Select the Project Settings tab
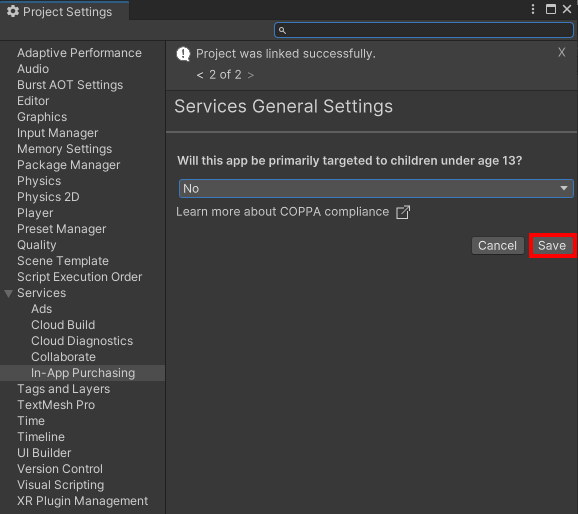 click(x=65, y=11)
